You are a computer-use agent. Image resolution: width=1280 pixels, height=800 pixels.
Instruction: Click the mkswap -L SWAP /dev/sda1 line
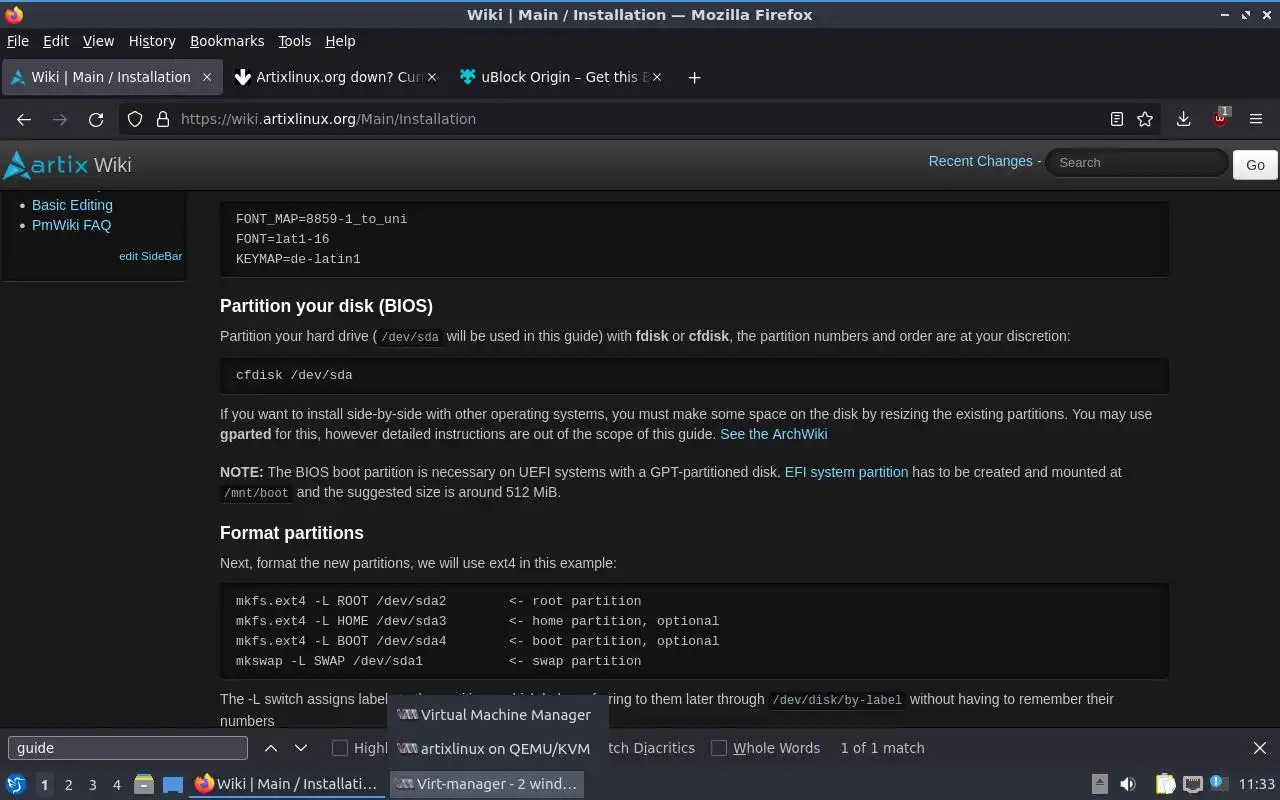[x=438, y=661]
